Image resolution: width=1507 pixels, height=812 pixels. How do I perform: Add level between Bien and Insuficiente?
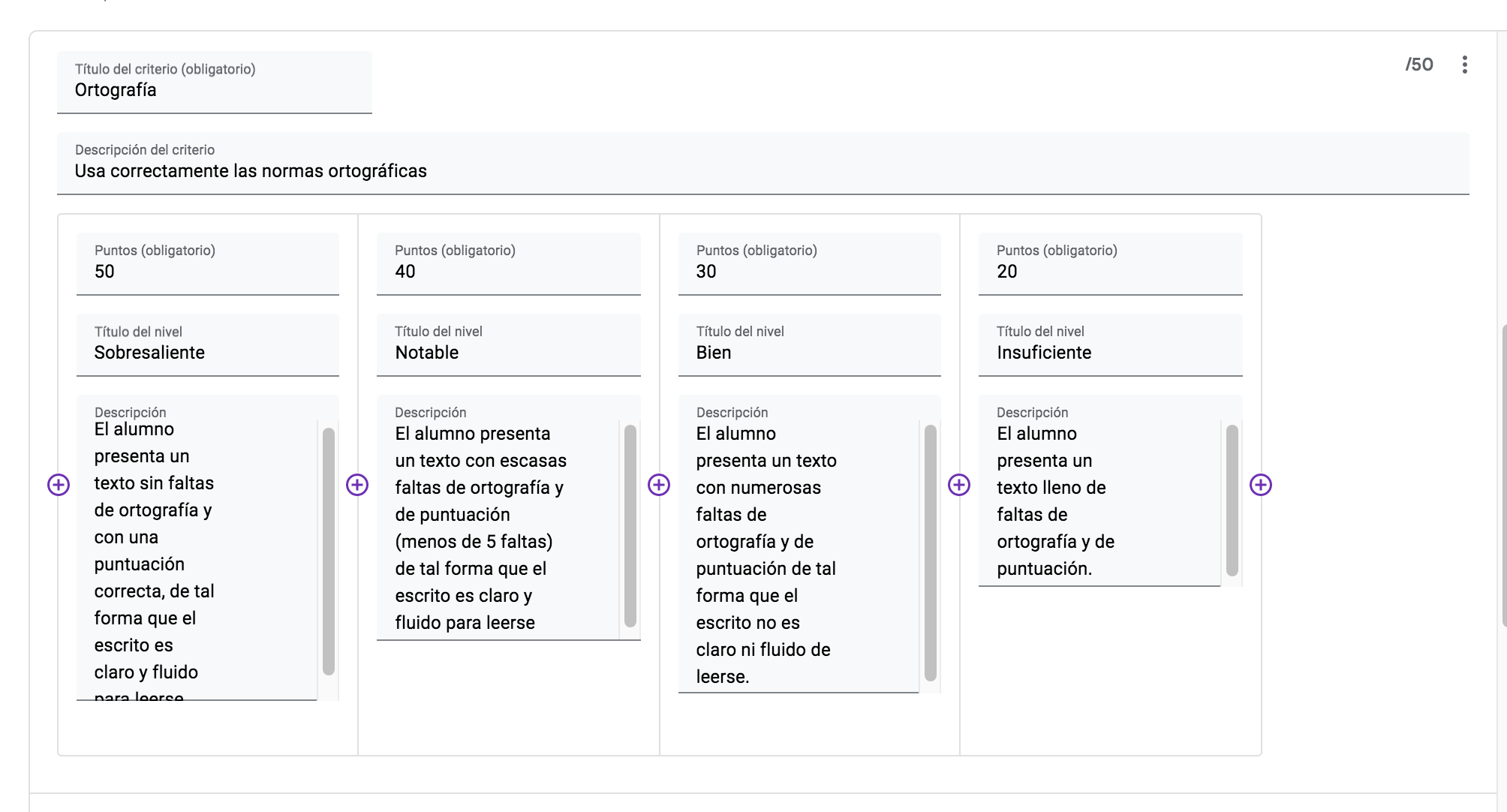click(x=959, y=485)
